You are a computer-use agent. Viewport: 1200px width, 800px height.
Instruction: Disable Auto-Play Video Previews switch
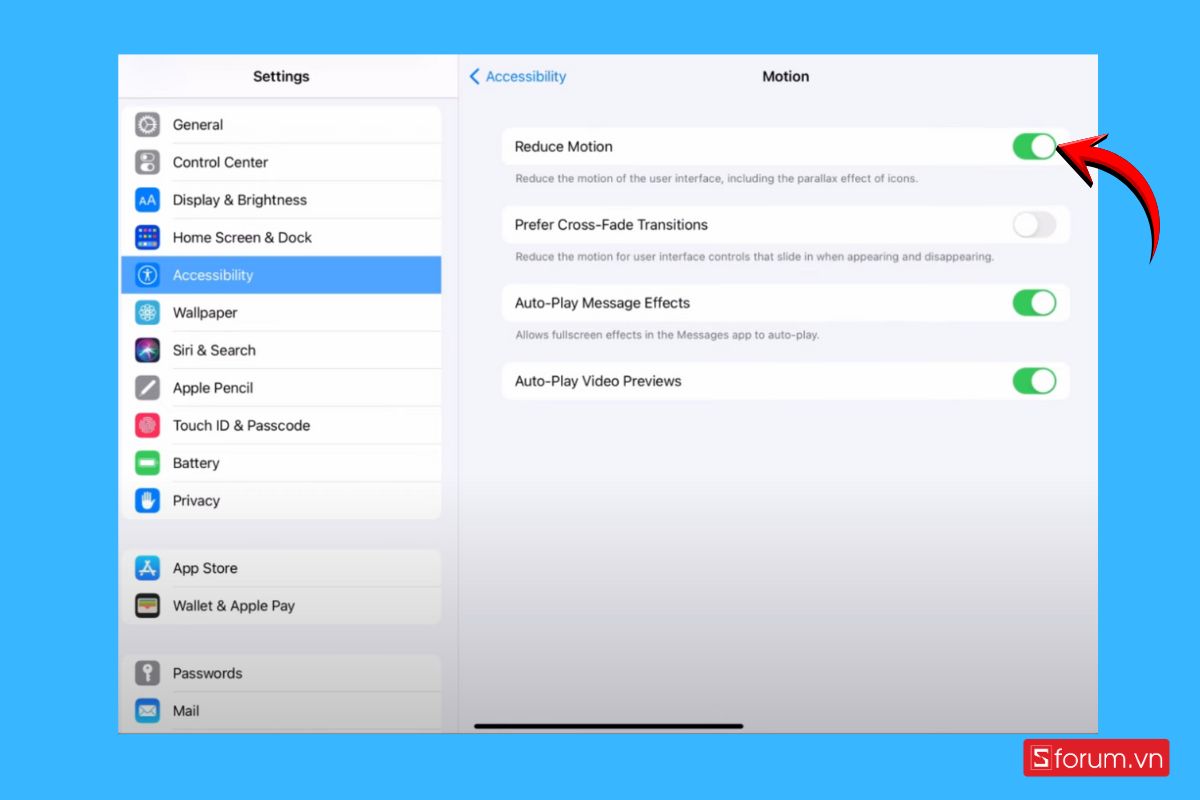[x=1034, y=381]
